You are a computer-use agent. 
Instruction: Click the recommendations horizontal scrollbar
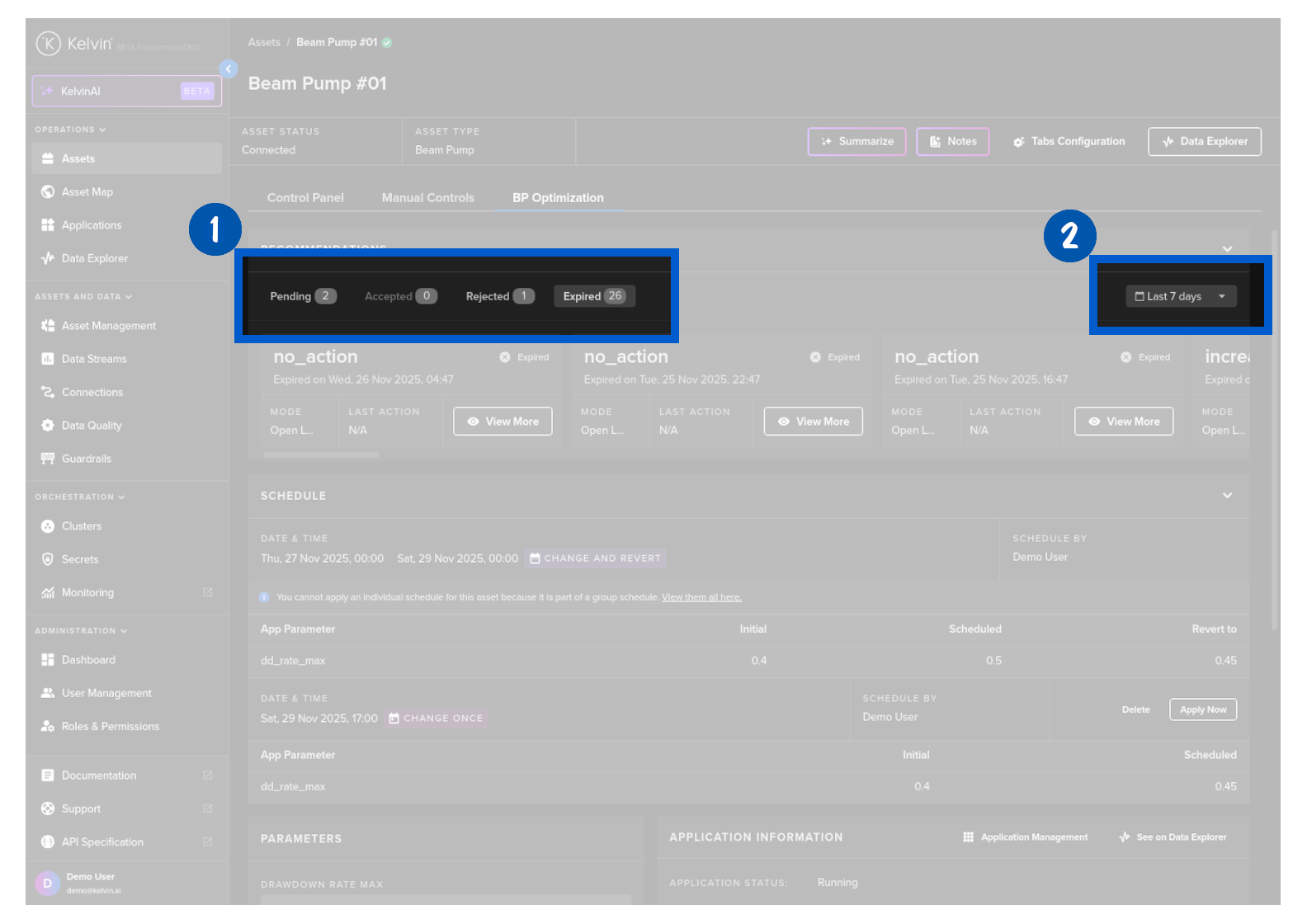pos(321,455)
